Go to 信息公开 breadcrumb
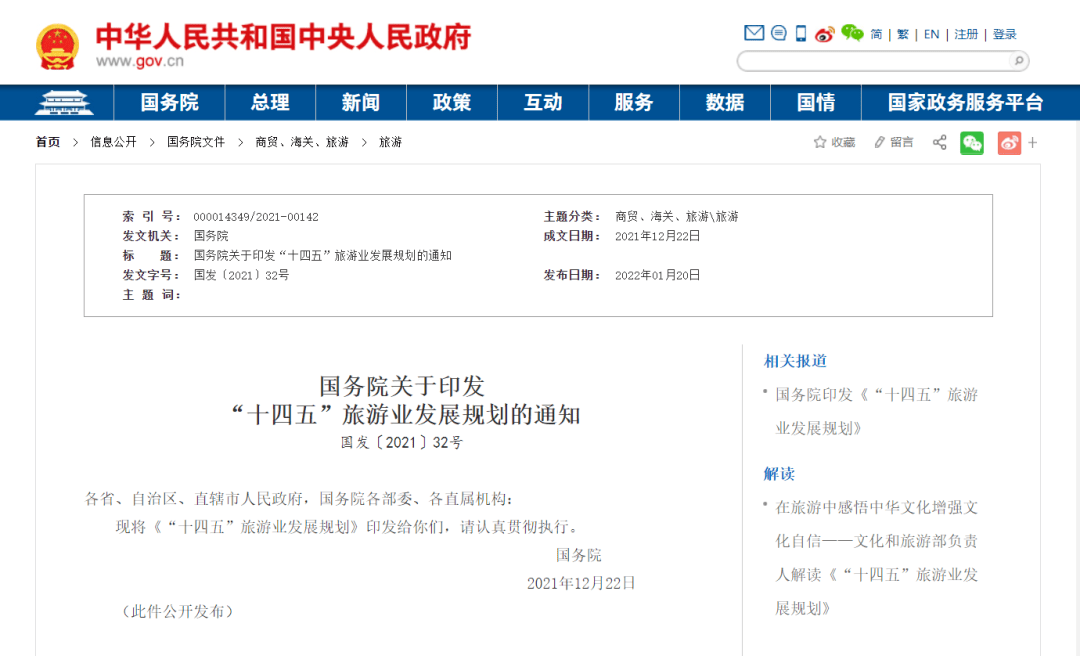The height and width of the screenshot is (656, 1080). (113, 142)
